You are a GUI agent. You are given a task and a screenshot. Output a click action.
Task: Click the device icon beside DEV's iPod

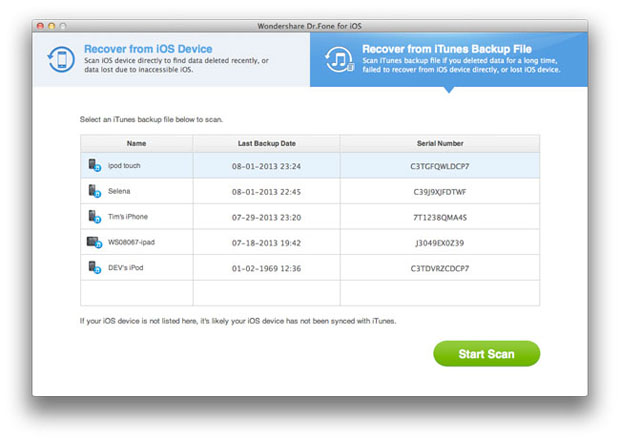[x=95, y=267]
